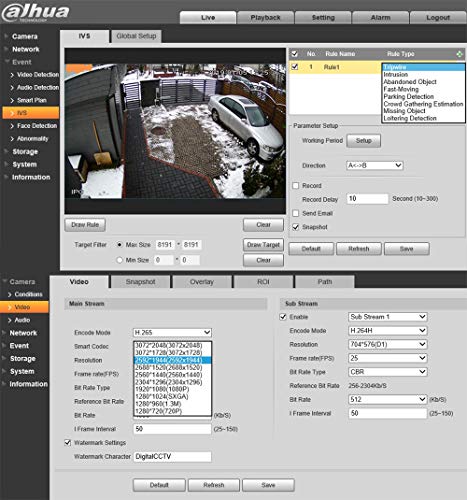Click the Dahua logo
The width and height of the screenshot is (467, 500).
click(x=35, y=12)
